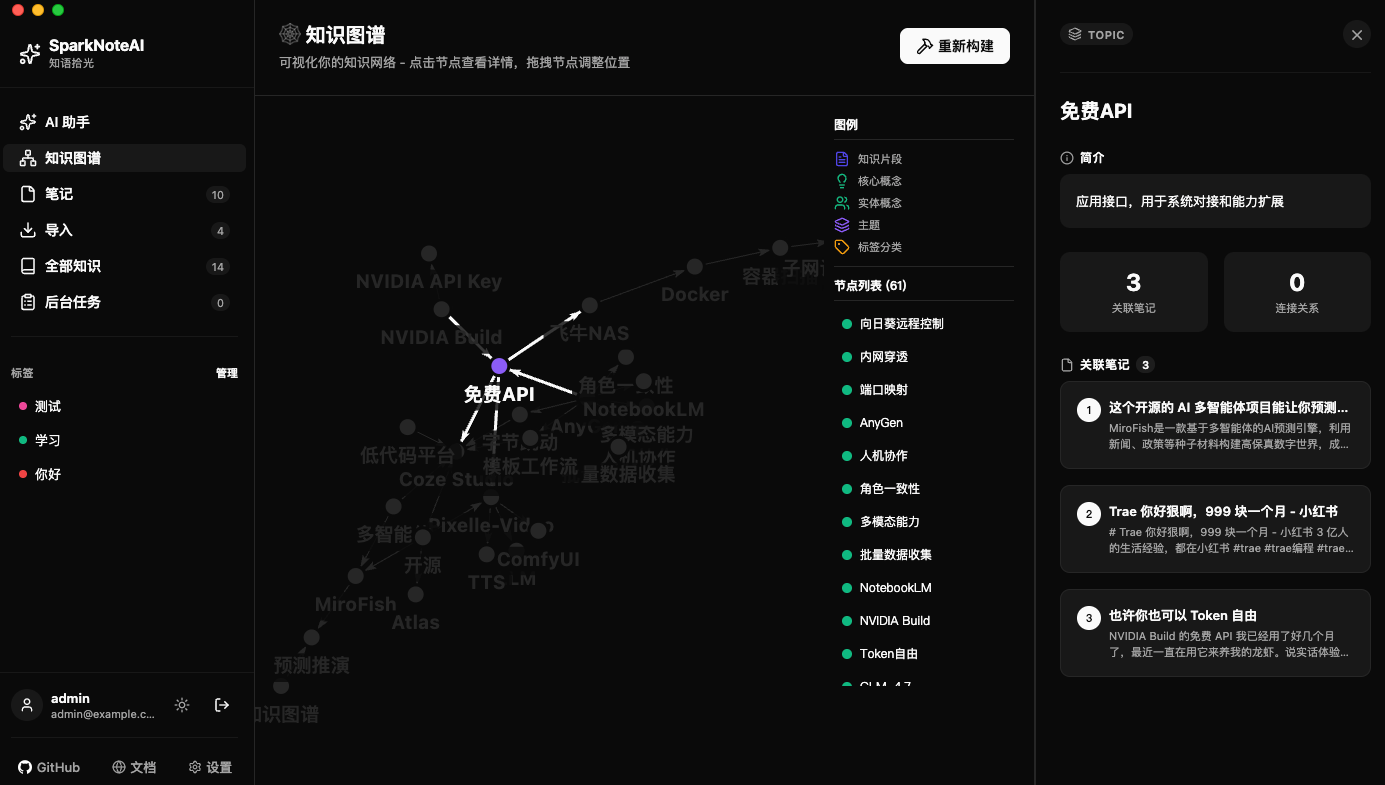Select 向日葵远程控制 in the node list
1385x785 pixels.
(x=901, y=324)
